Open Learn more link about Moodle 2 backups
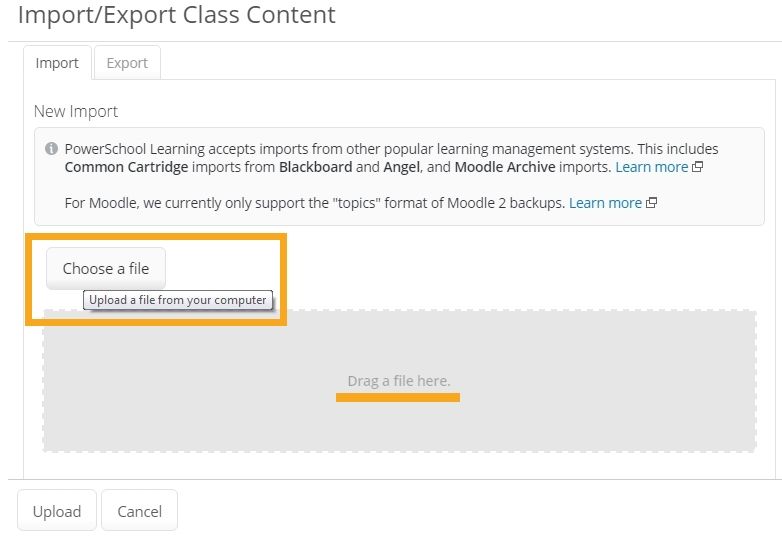Image resolution: width=782 pixels, height=537 pixels. tap(605, 203)
